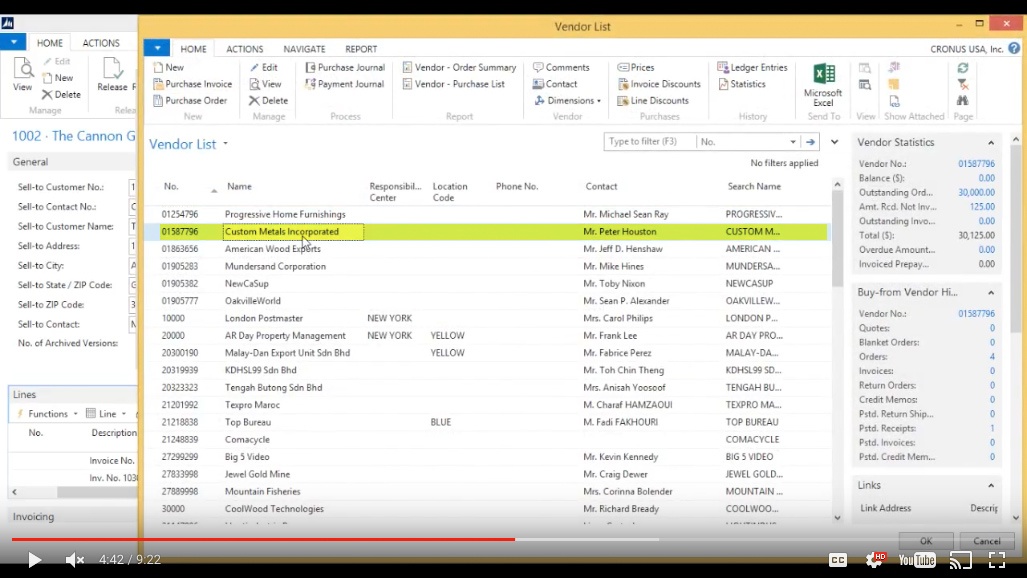Open Ledger Entries
This screenshot has width=1027, height=578.
pyautogui.click(x=753, y=67)
